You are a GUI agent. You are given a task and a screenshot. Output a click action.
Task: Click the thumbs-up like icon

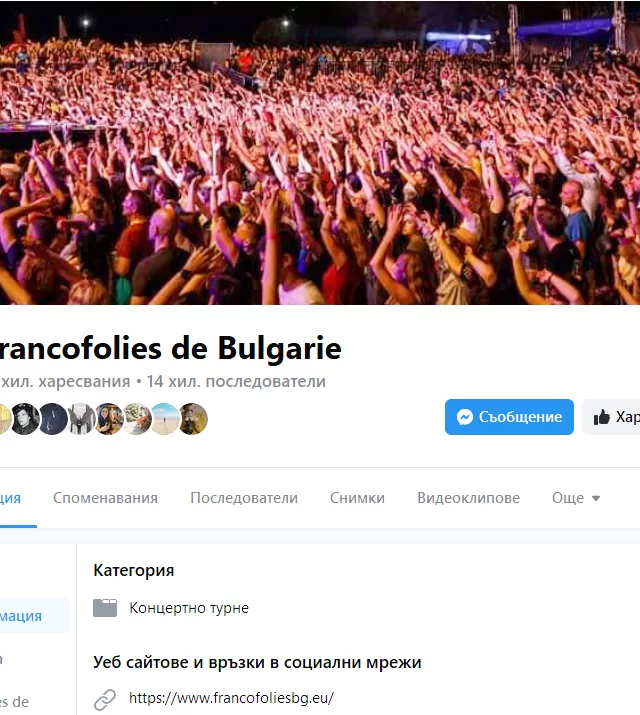click(601, 417)
